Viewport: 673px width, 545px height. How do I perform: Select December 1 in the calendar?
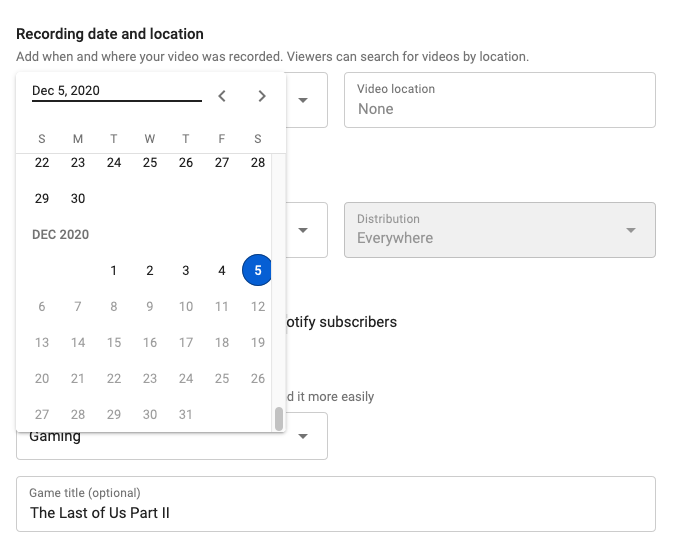(114, 270)
